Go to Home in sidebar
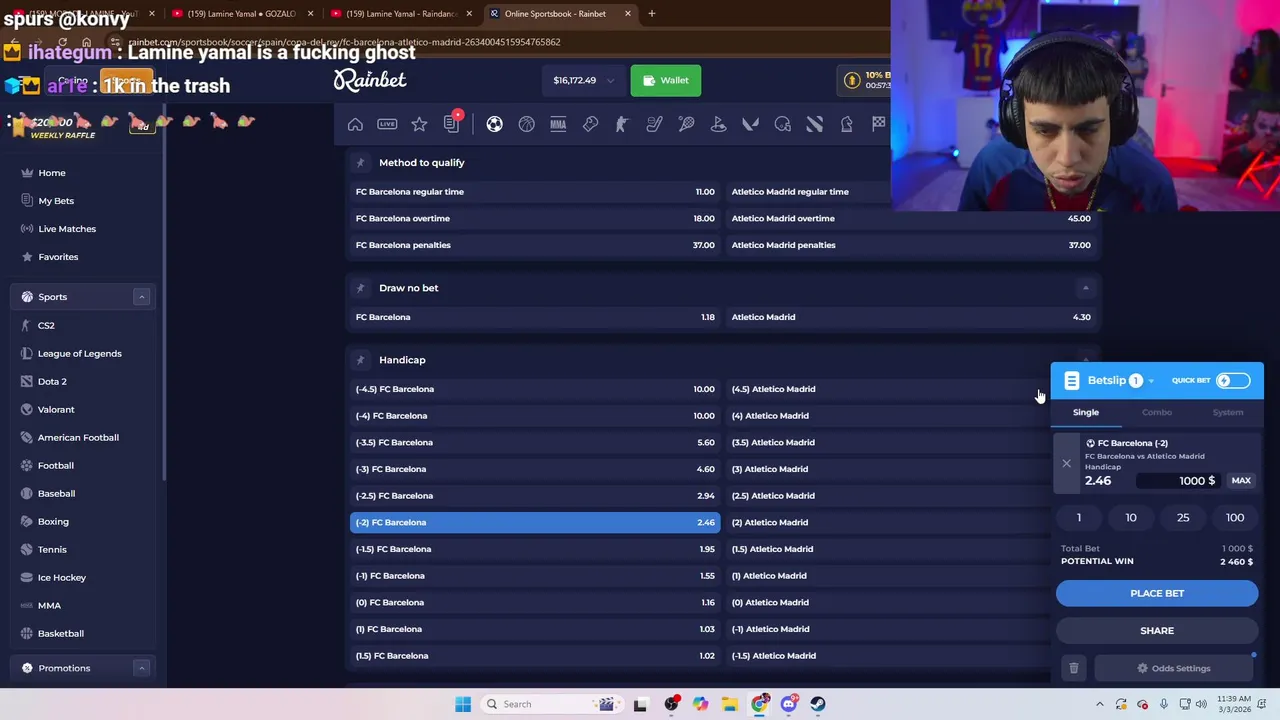Screen dimensions: 1280x720 tap(52, 173)
